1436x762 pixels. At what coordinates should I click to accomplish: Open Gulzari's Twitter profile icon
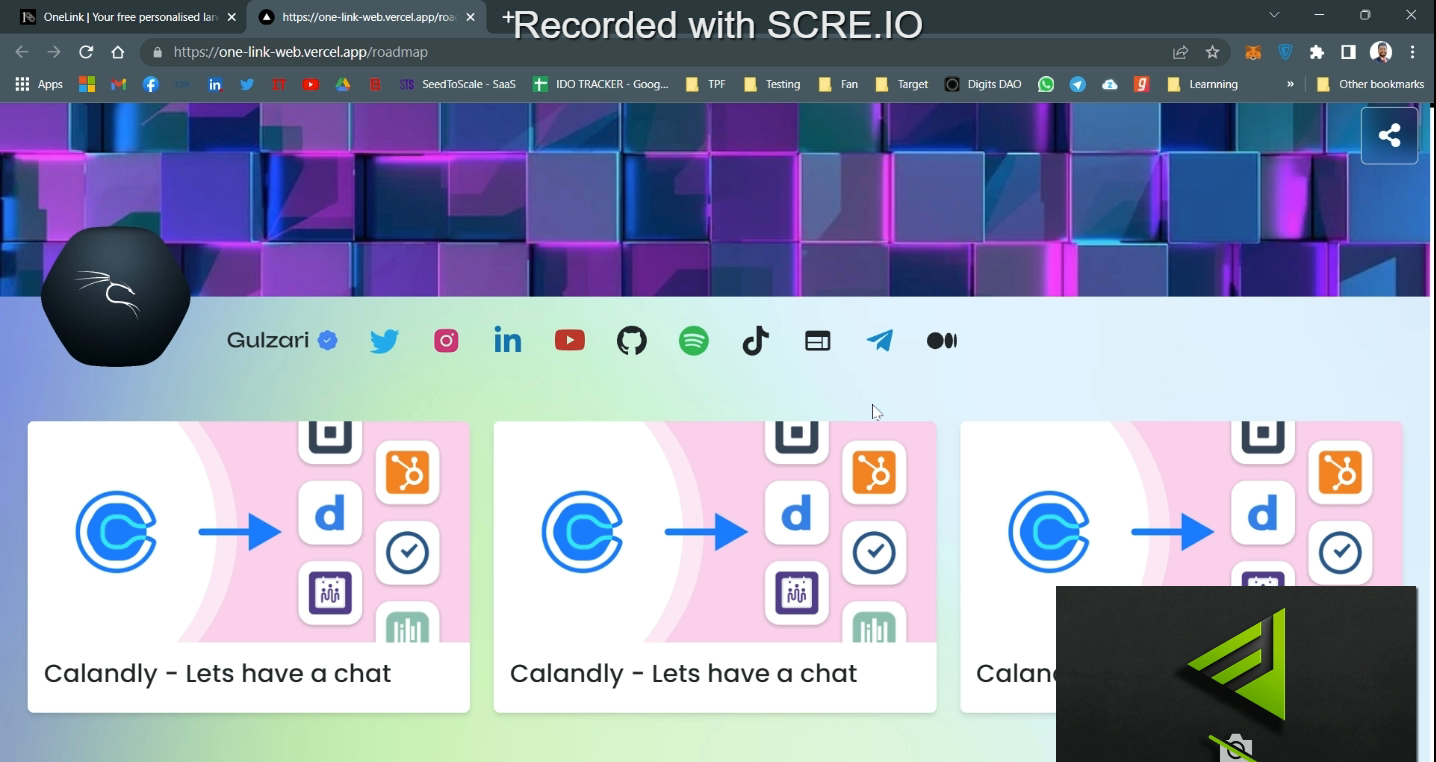coord(384,341)
